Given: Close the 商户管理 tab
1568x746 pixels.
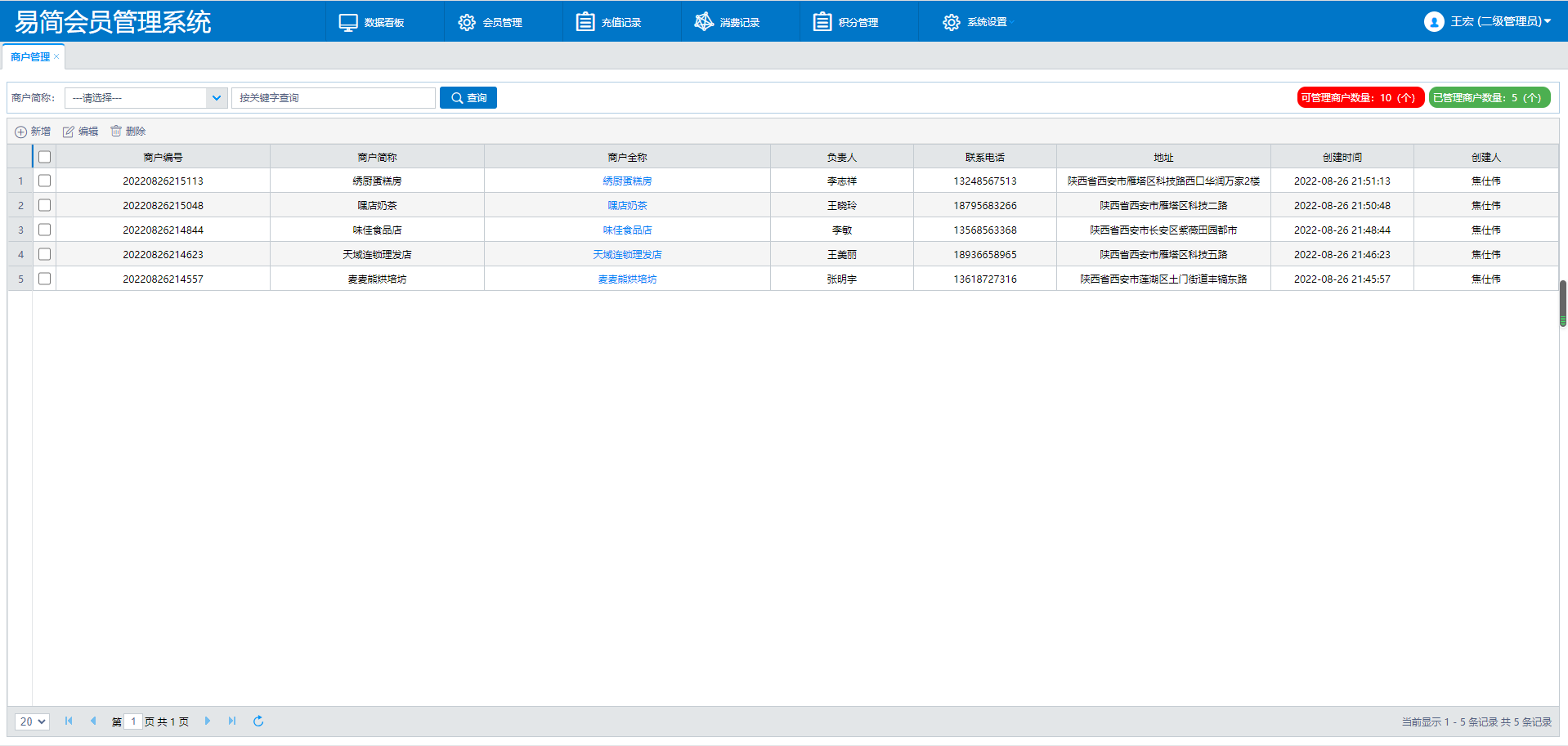Looking at the screenshot, I should point(56,56).
